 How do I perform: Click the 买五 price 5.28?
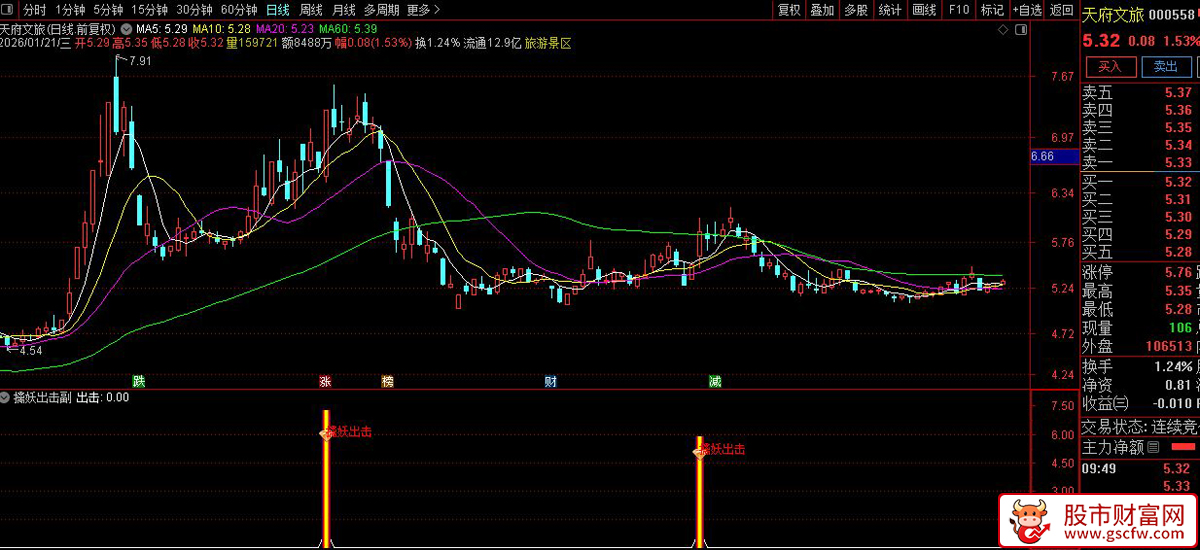click(1177, 252)
